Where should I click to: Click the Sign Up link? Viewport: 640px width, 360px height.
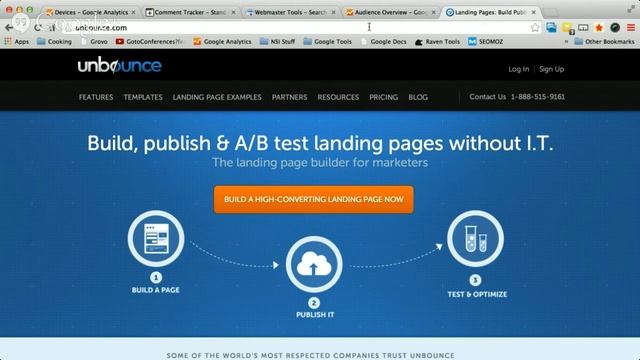pyautogui.click(x=551, y=69)
